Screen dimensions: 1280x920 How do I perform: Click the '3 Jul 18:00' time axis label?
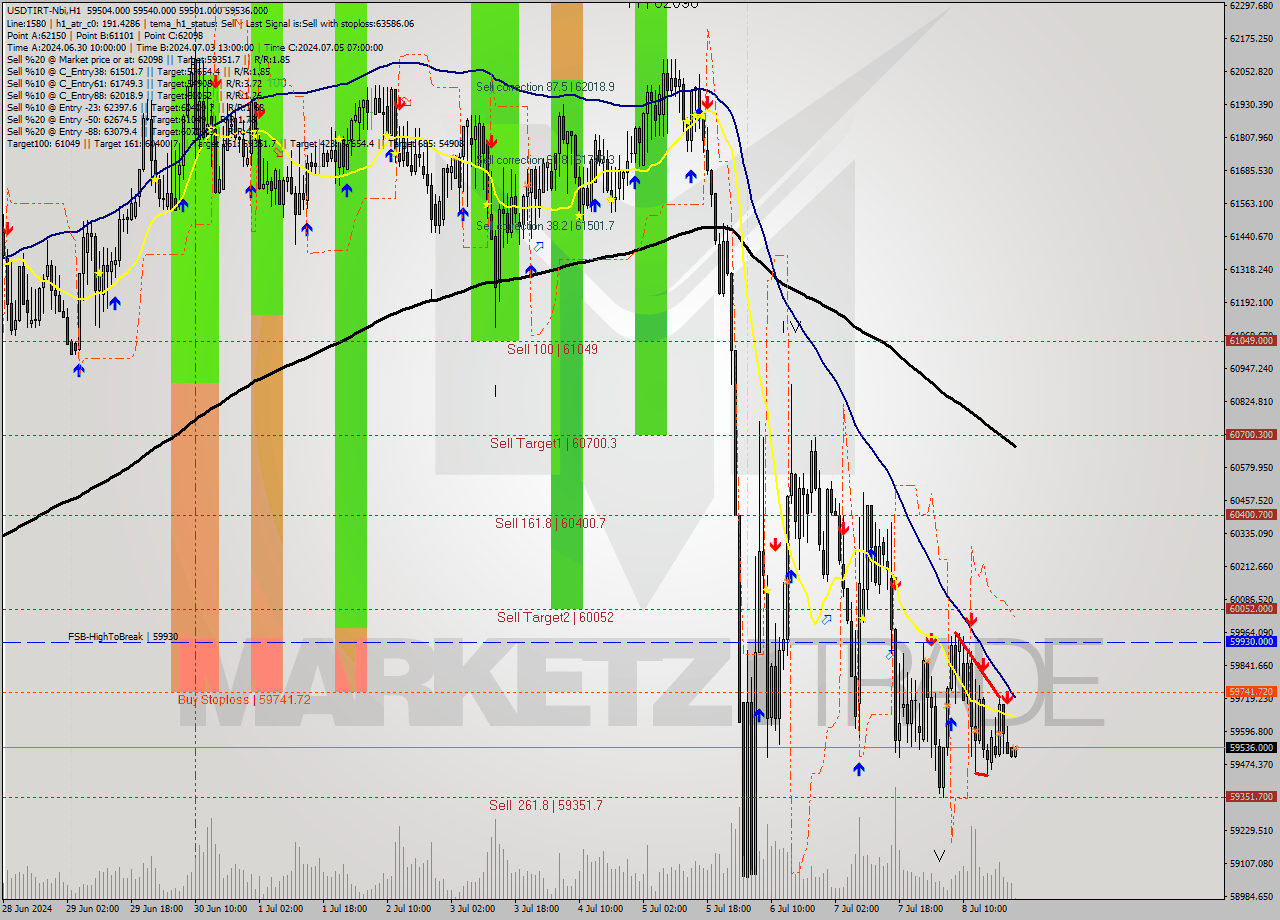click(x=537, y=909)
